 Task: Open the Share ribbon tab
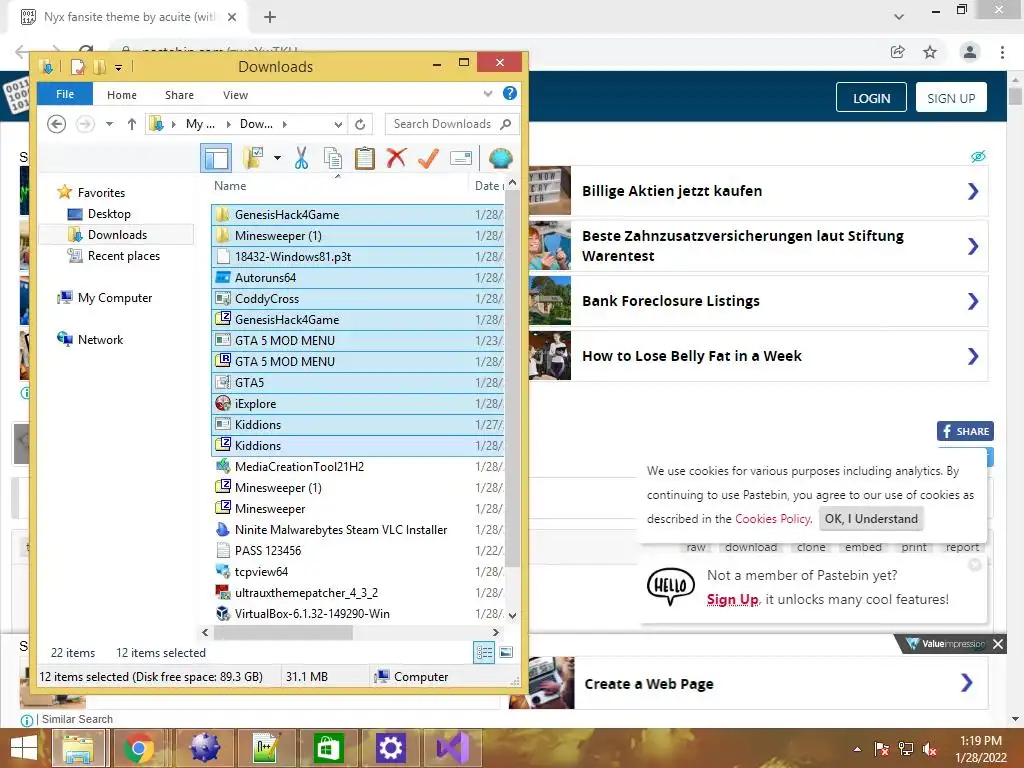179,95
